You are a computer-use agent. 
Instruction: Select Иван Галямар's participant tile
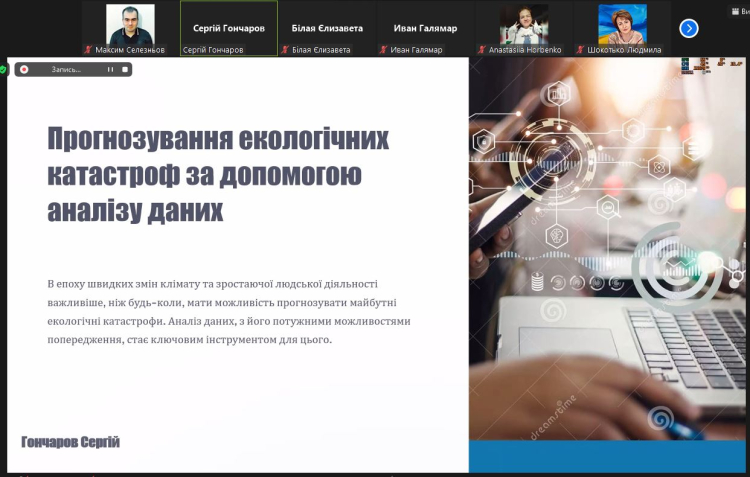[x=425, y=28]
